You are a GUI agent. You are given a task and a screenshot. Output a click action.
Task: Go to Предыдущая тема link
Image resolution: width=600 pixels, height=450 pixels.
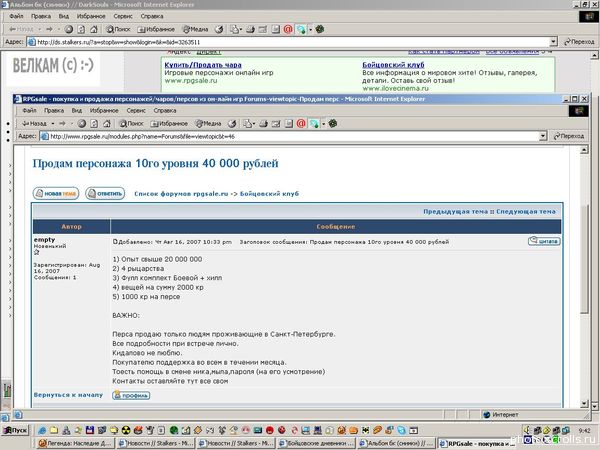tap(456, 211)
